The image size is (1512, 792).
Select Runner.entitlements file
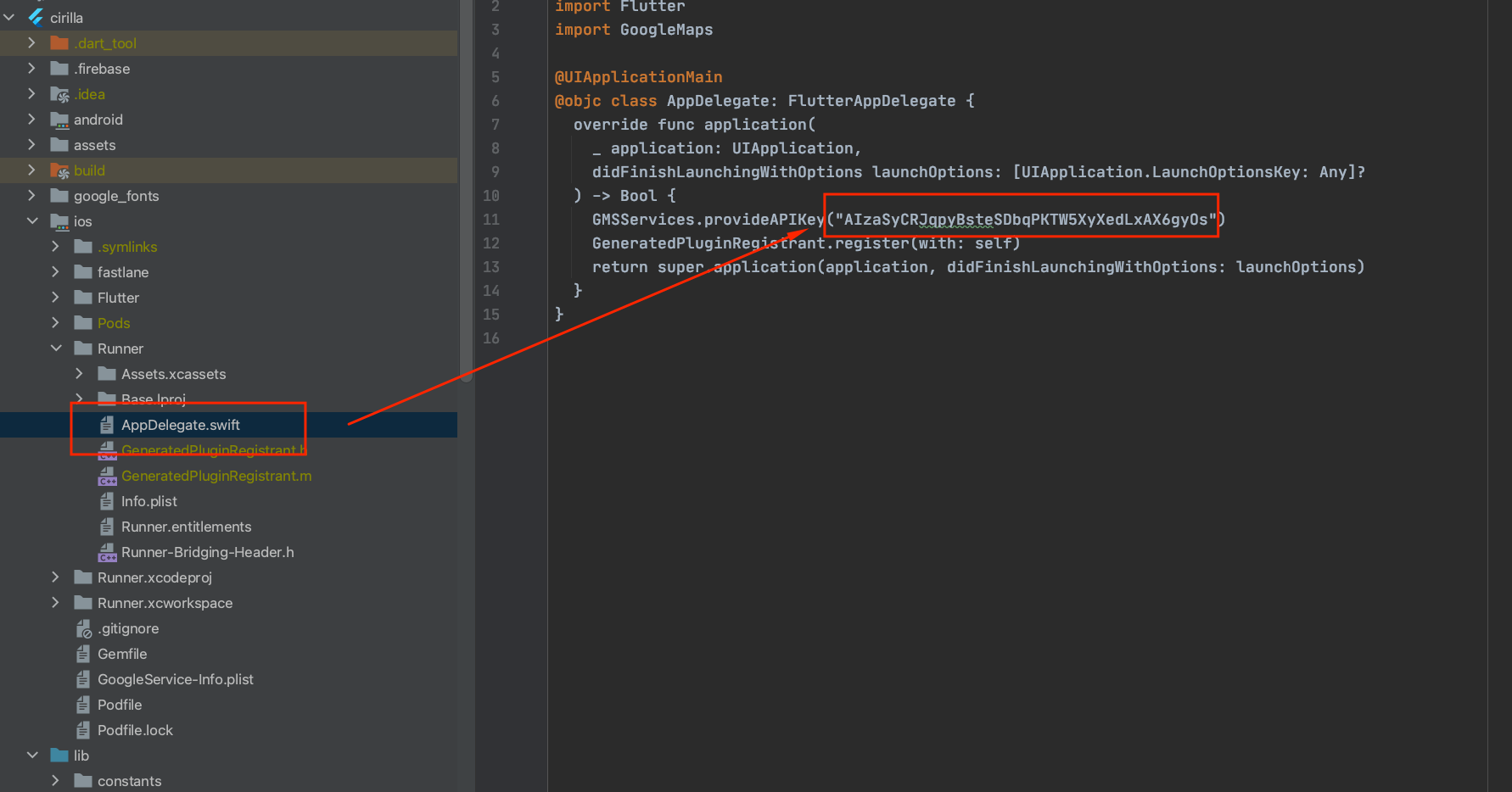point(186,527)
